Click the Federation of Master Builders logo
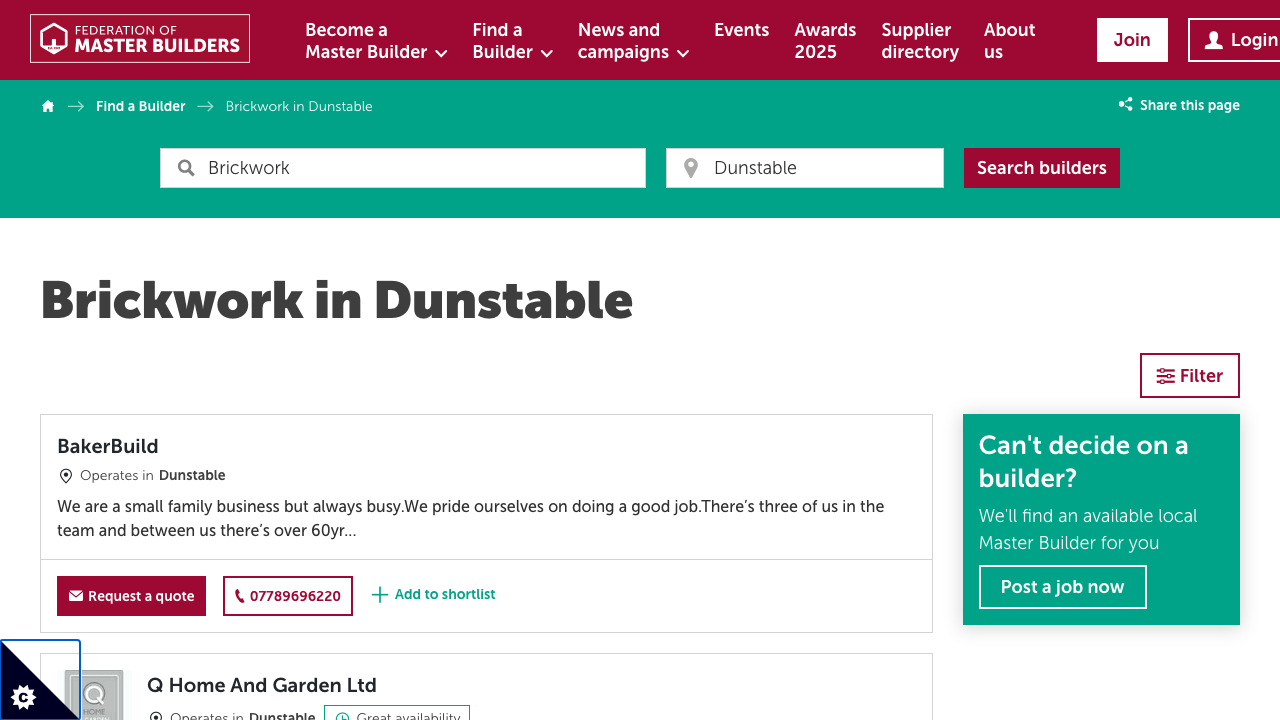1280x720 pixels. pyautogui.click(x=140, y=39)
